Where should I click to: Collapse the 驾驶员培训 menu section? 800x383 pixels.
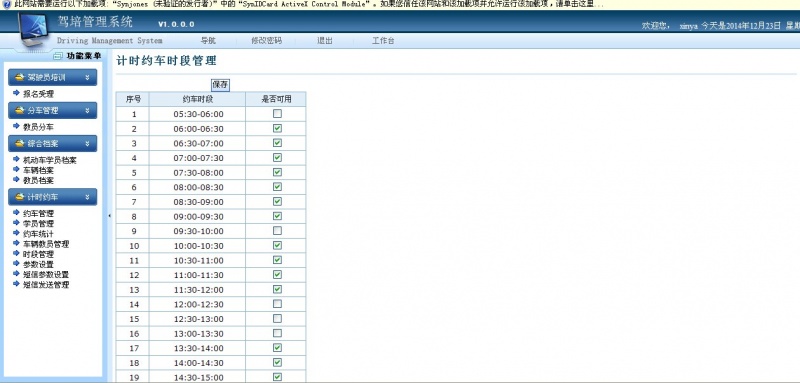point(87,78)
